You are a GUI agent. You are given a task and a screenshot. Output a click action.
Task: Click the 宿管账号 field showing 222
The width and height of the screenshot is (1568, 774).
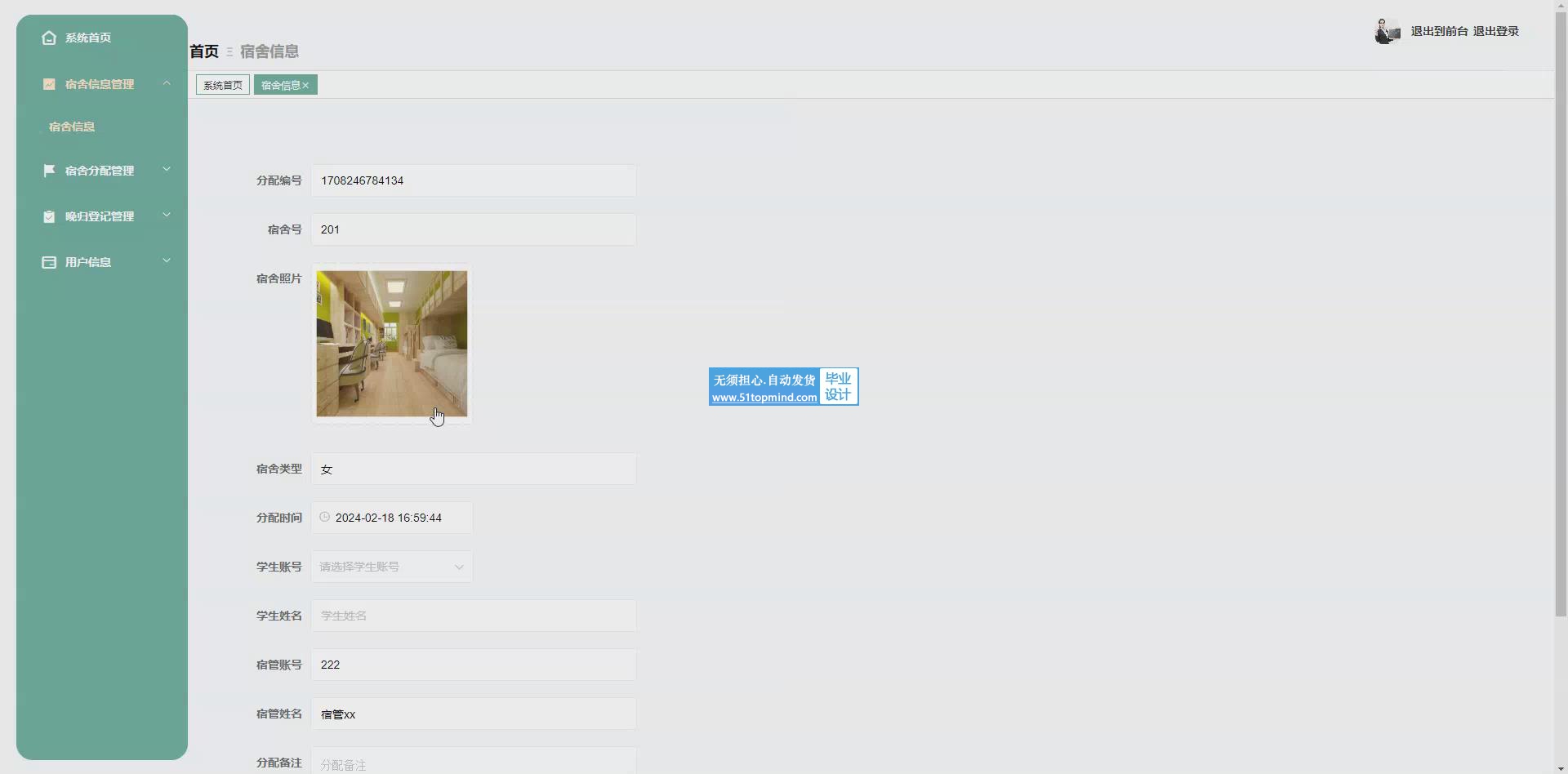pos(473,665)
